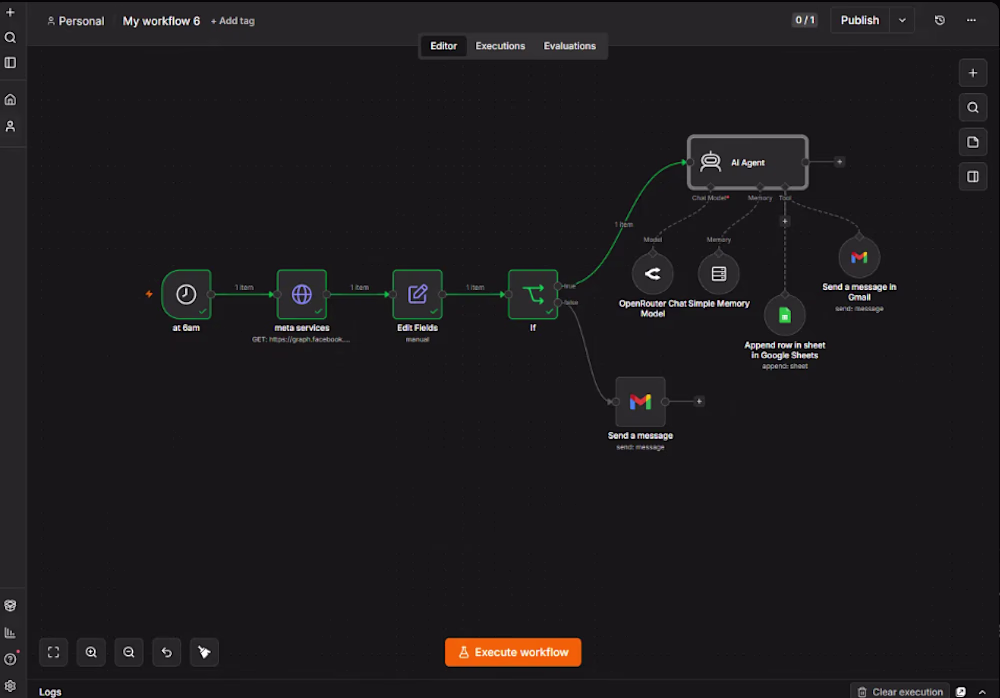1000x698 pixels.
Task: Click the plus connector after AI Agent output
Action: [x=839, y=162]
